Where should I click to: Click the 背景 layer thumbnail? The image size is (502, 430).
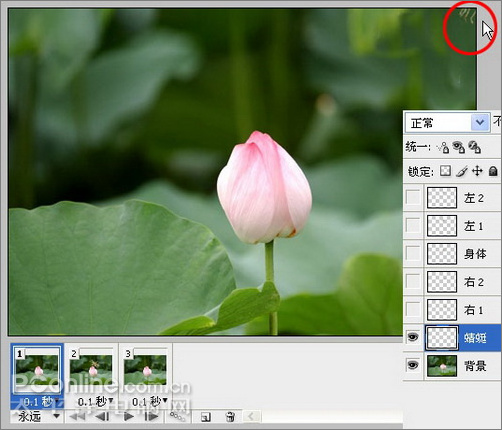442,366
